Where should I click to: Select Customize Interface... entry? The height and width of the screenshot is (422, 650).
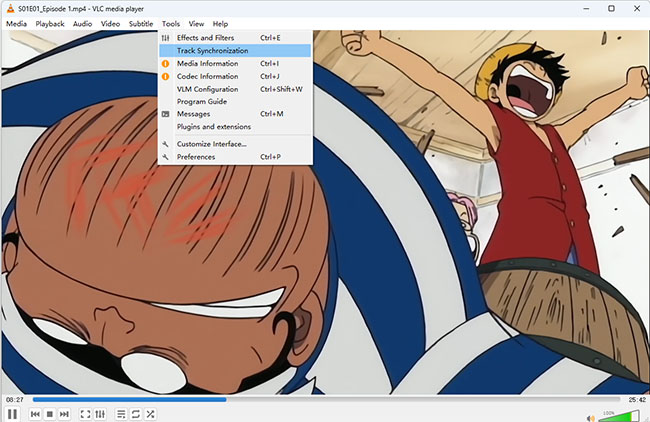click(235, 144)
